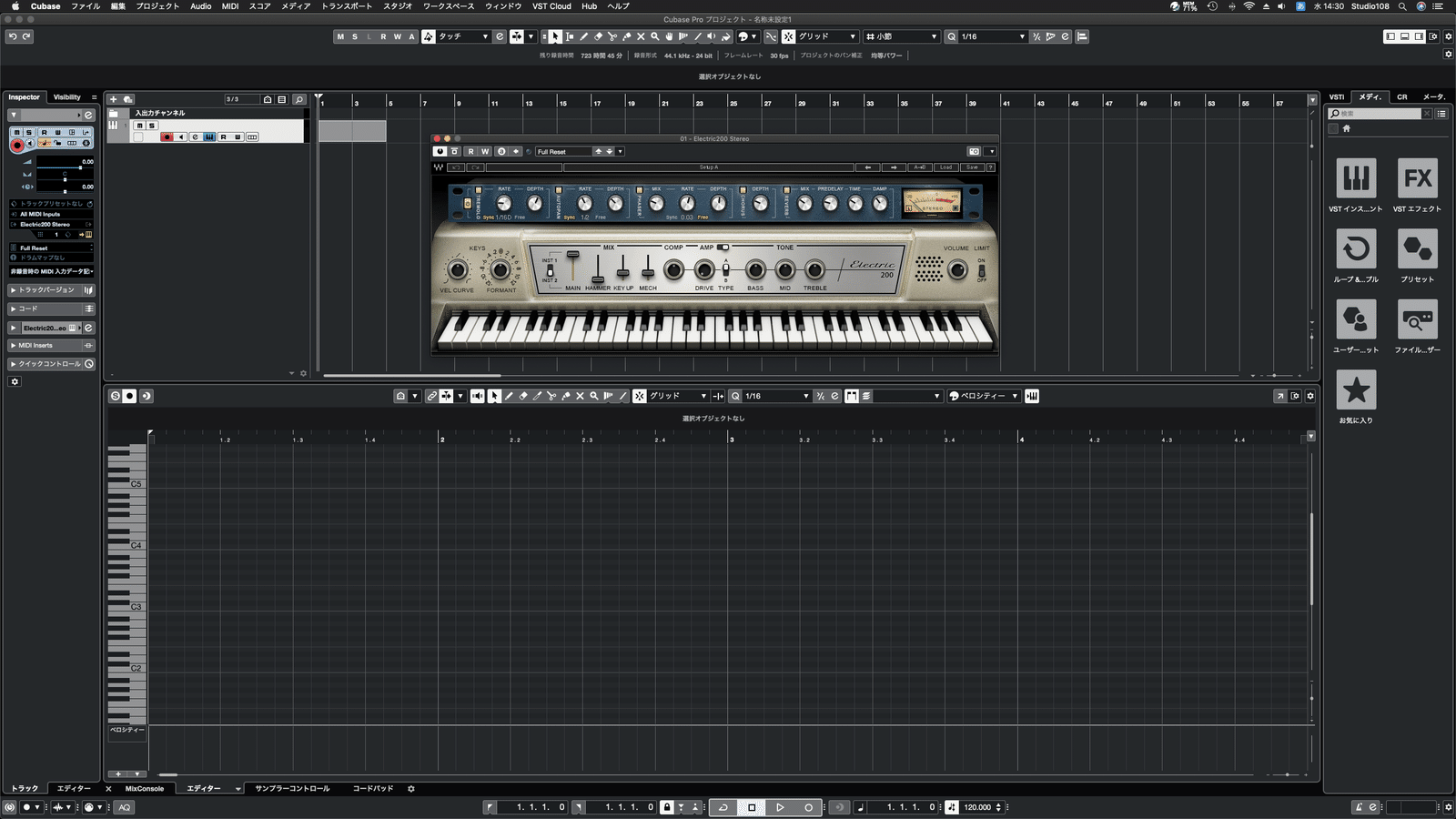Toggle global Solo S in project toolbar

pyautogui.click(x=355, y=36)
